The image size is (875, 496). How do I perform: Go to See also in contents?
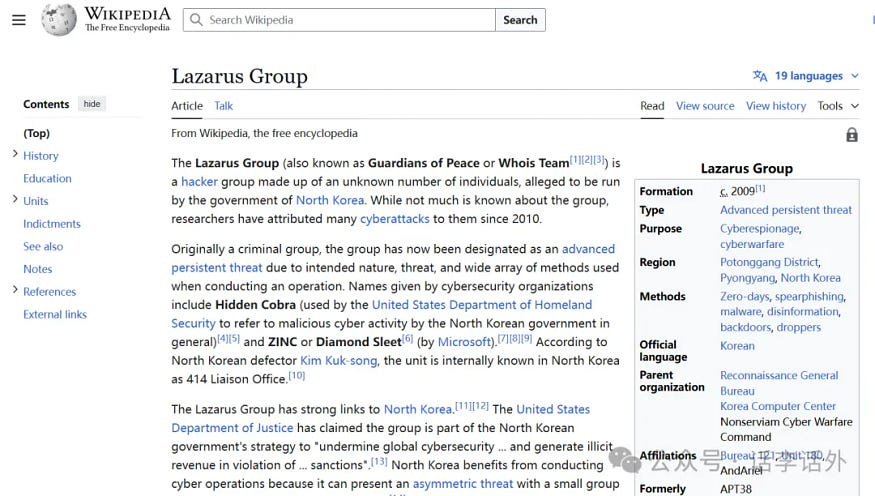coord(43,247)
